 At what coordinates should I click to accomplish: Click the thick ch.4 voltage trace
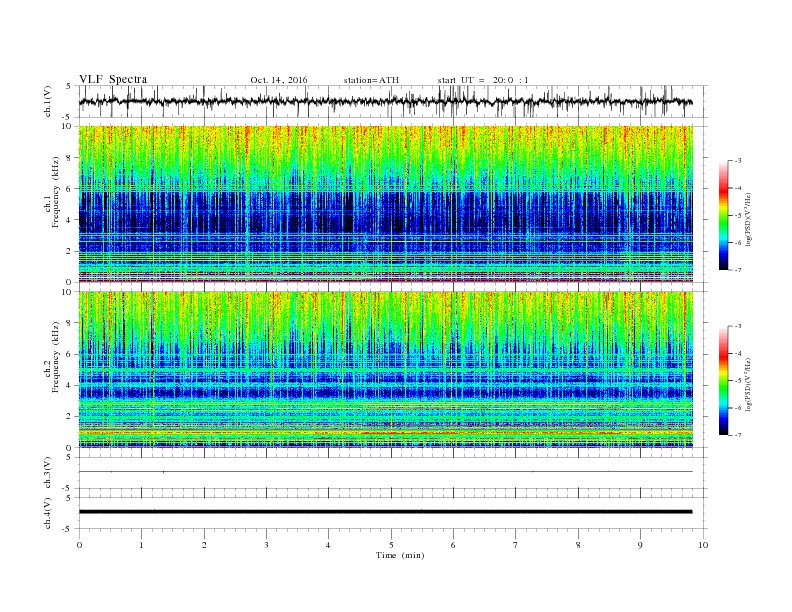tap(385, 512)
